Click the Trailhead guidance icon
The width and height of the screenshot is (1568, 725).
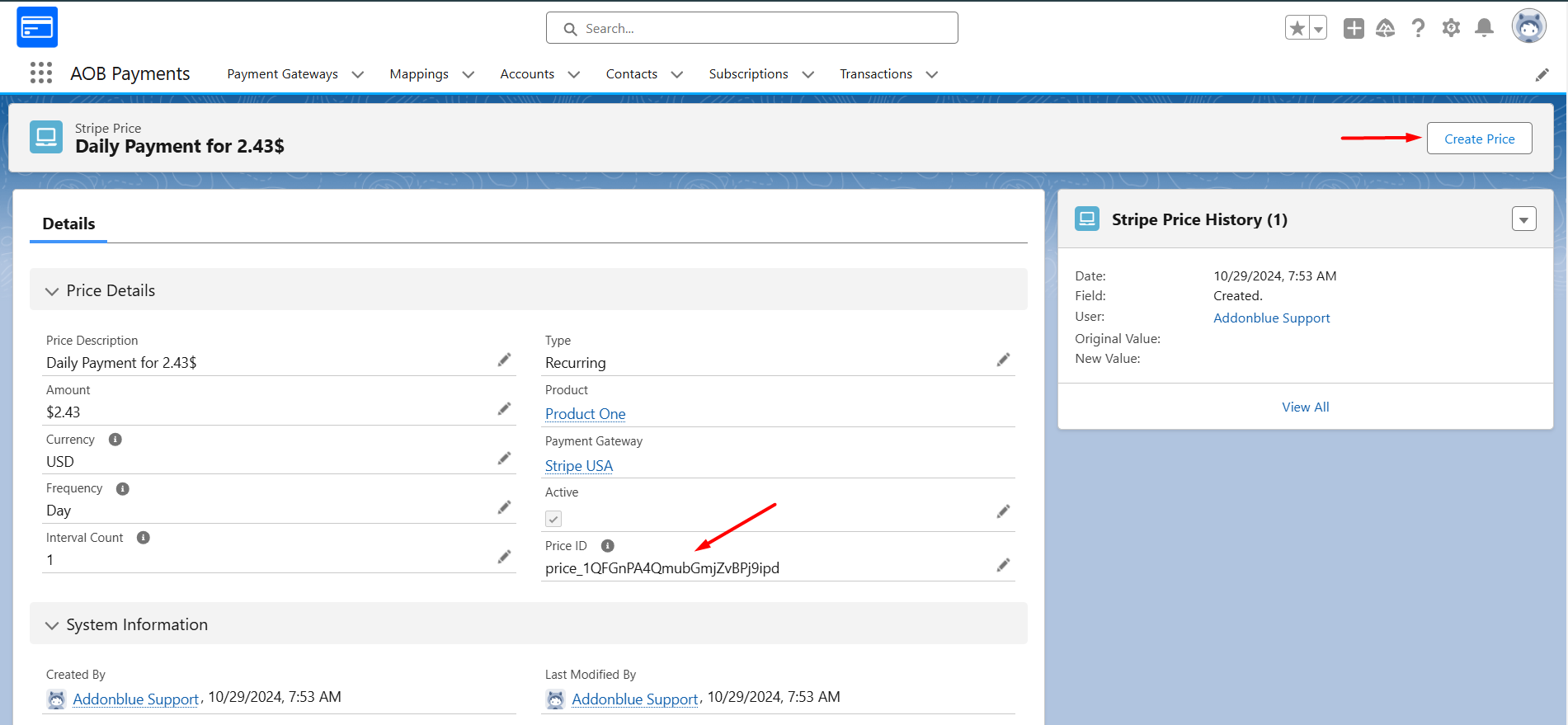pyautogui.click(x=1386, y=28)
